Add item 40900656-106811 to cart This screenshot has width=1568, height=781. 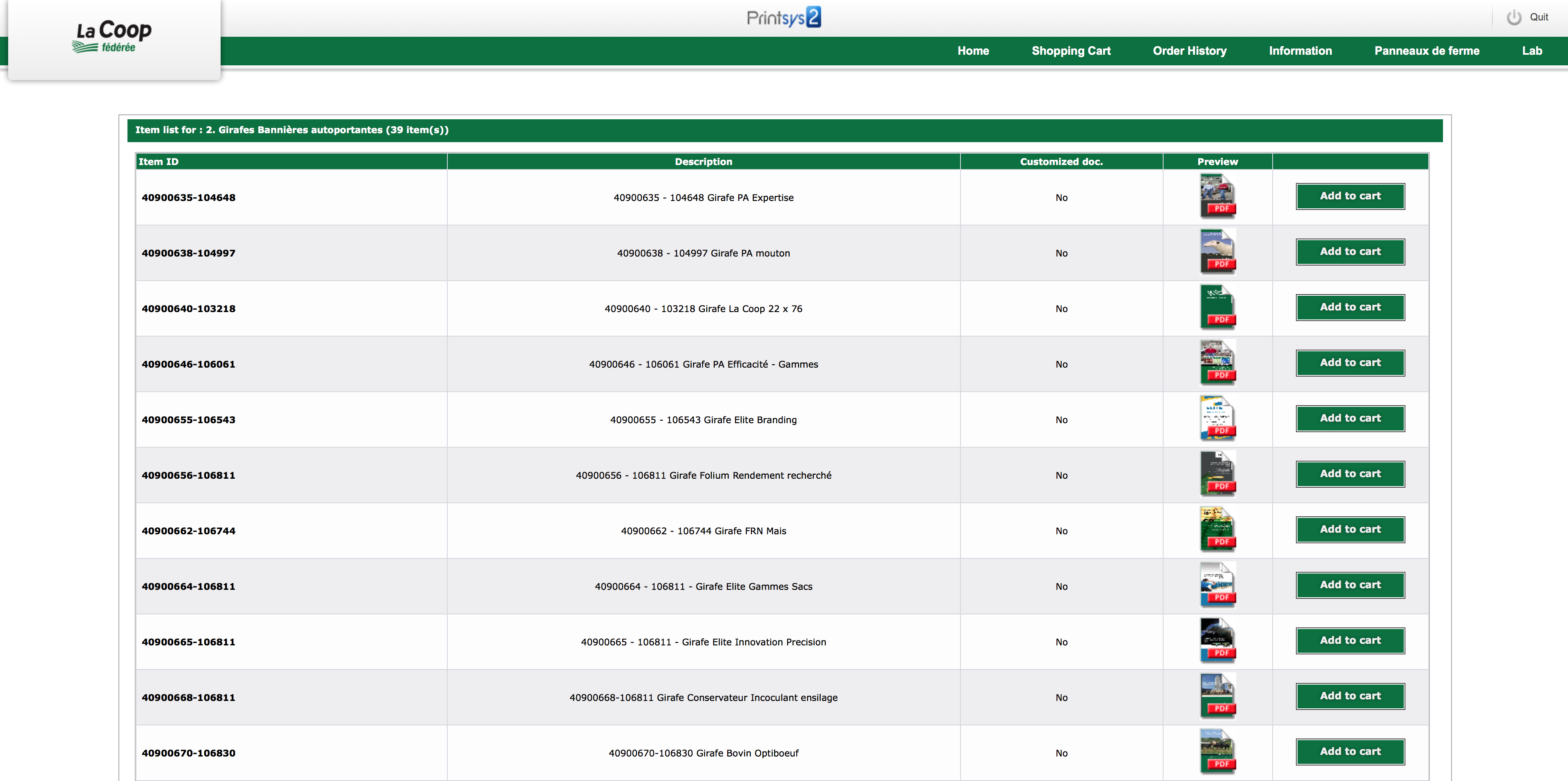[x=1350, y=473]
